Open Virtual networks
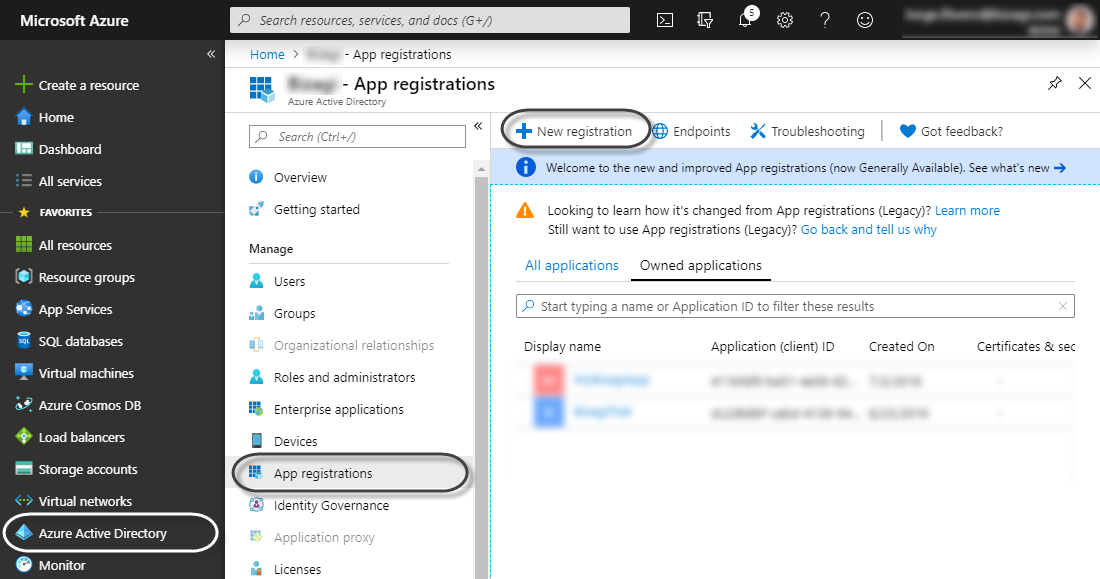Image resolution: width=1100 pixels, height=579 pixels. click(74, 501)
